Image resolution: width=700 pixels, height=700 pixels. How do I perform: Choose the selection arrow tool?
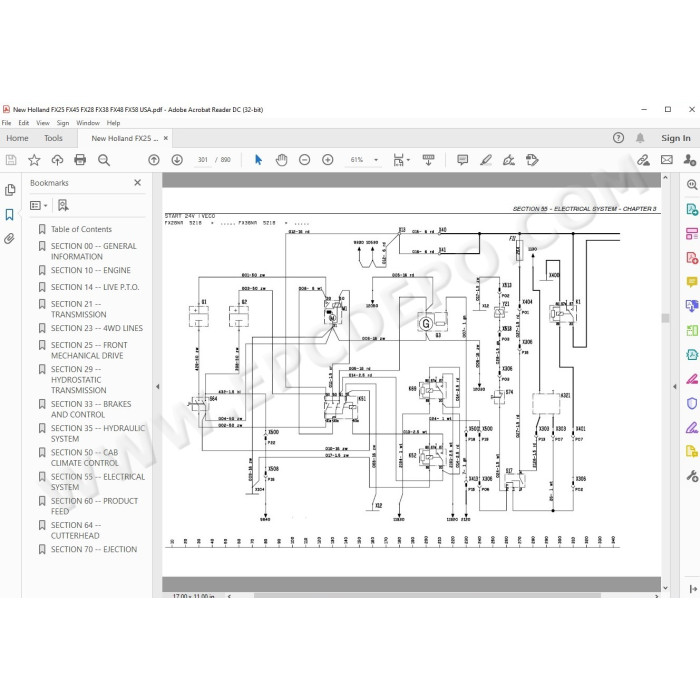pos(258,160)
